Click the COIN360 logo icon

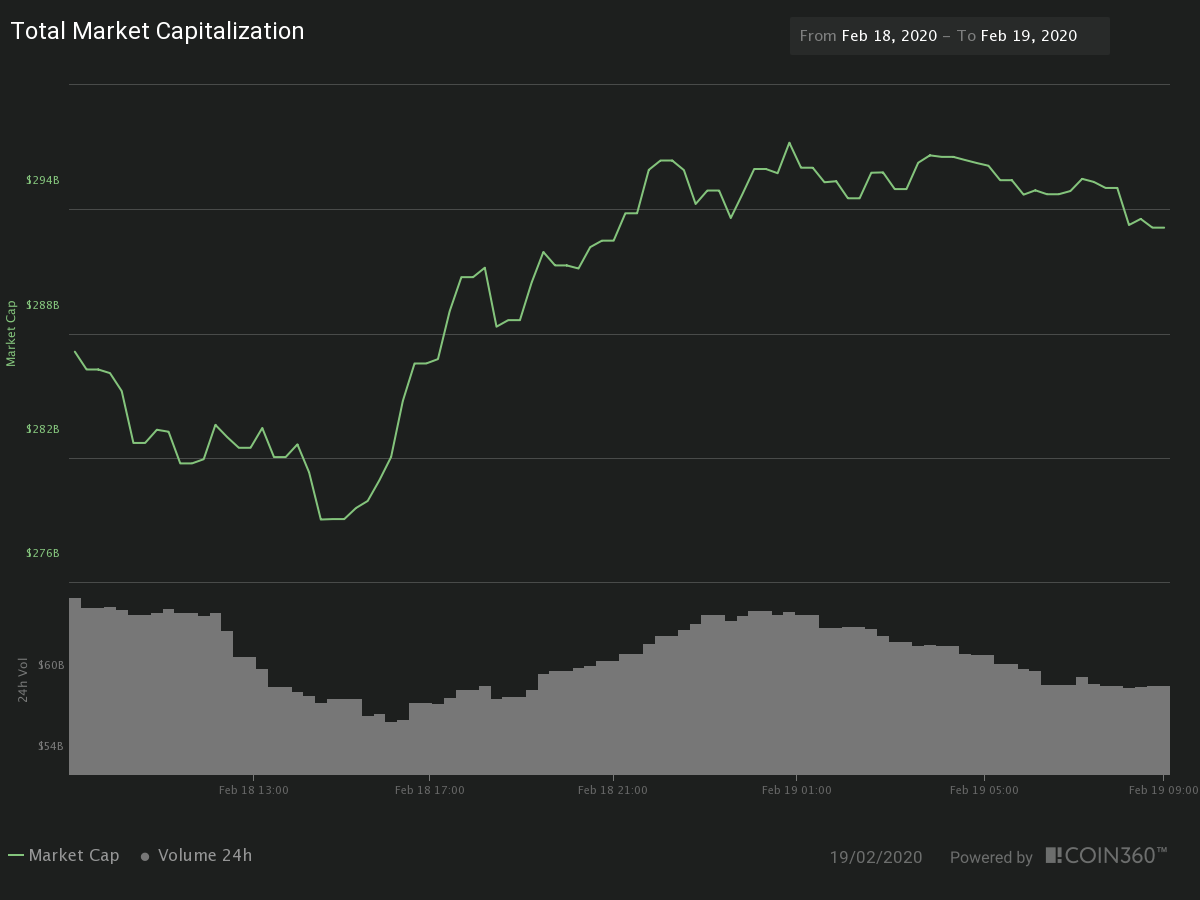[1053, 855]
